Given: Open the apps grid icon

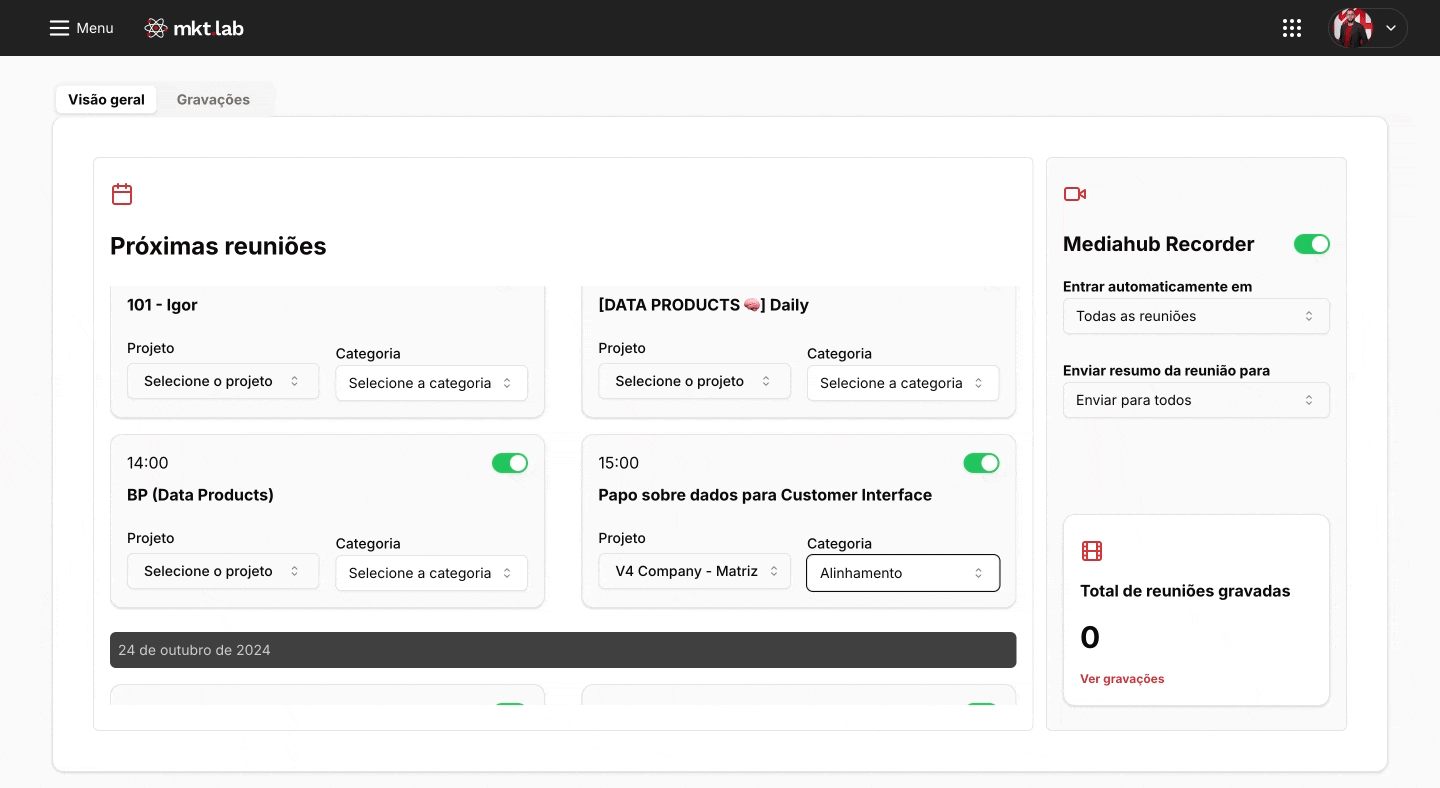Looking at the screenshot, I should point(1292,28).
